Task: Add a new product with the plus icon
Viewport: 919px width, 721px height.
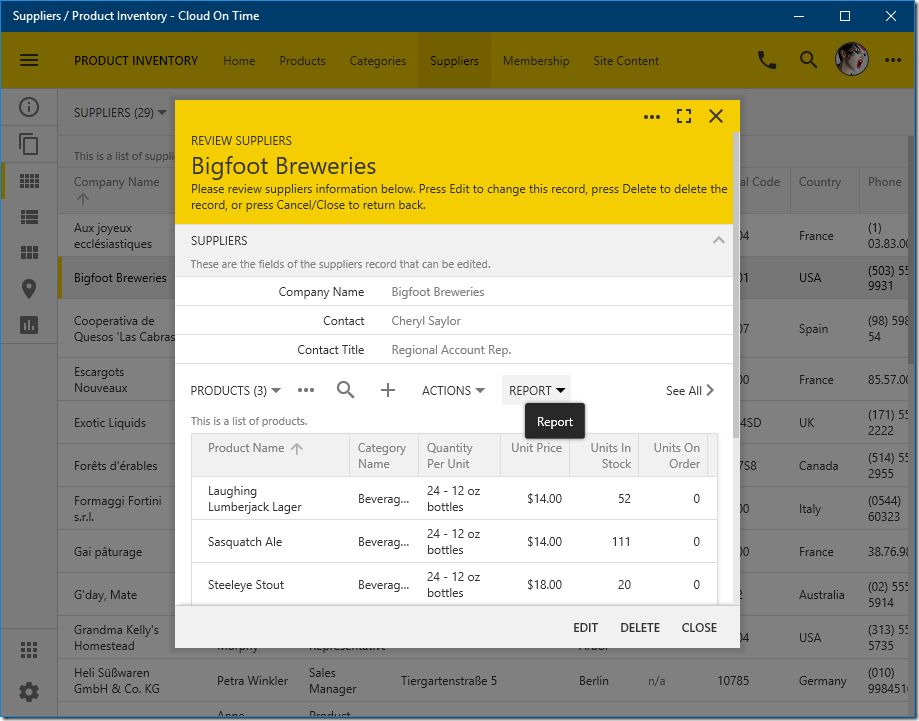Action: tap(388, 390)
